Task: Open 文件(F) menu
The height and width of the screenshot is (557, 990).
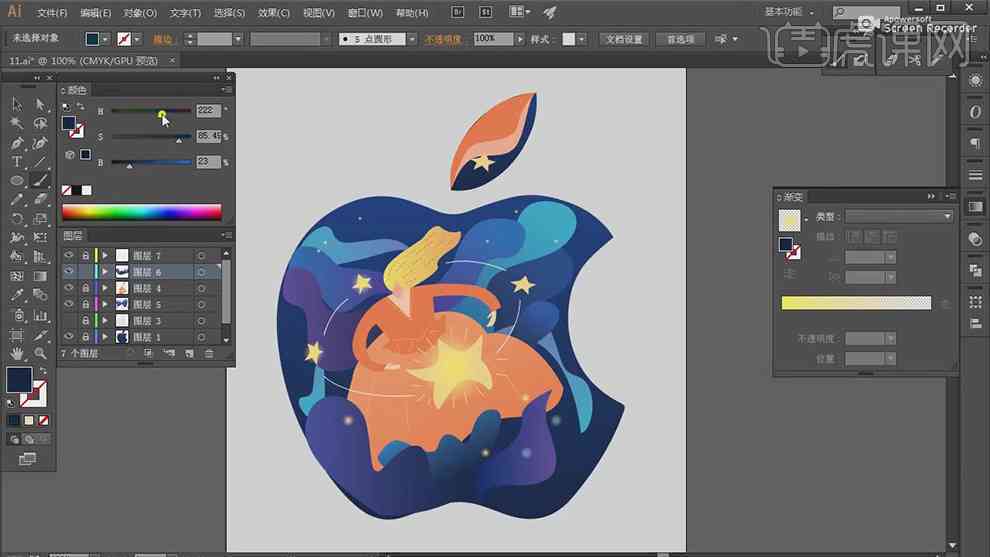Action: 52,13
